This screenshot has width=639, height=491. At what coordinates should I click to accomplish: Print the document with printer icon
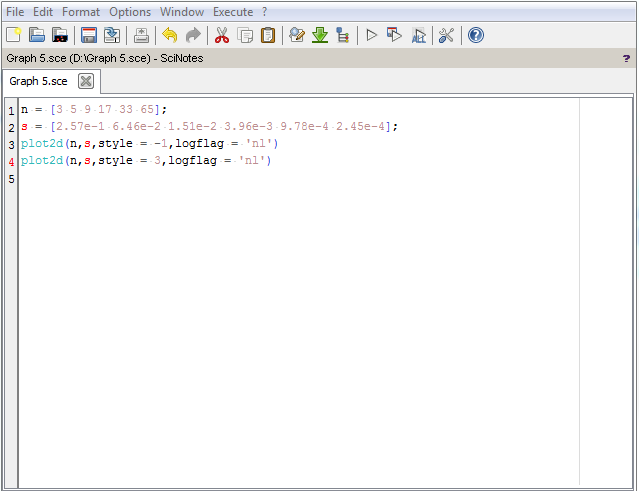click(x=141, y=35)
